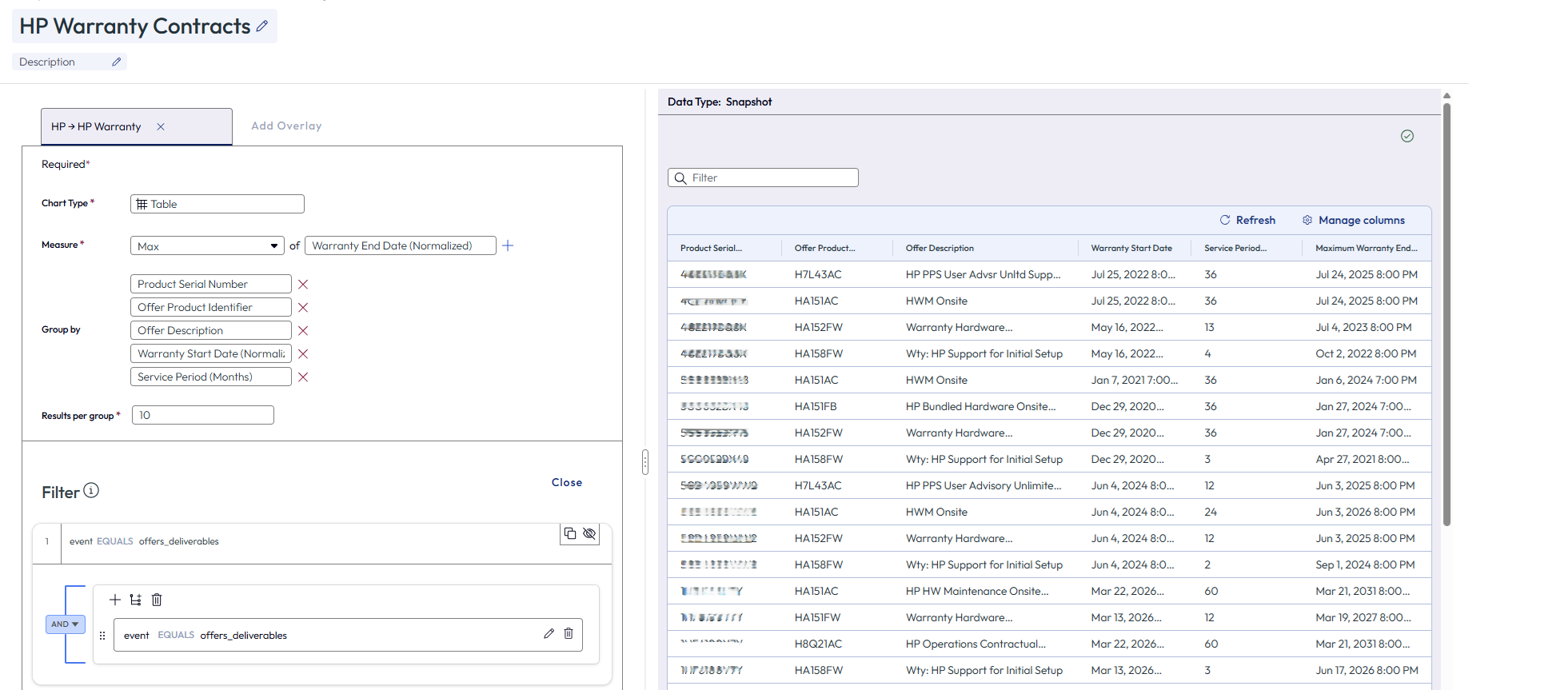The image size is (1568, 690).
Task: Grab the condition drag handle dots
Action: pyautogui.click(x=102, y=636)
